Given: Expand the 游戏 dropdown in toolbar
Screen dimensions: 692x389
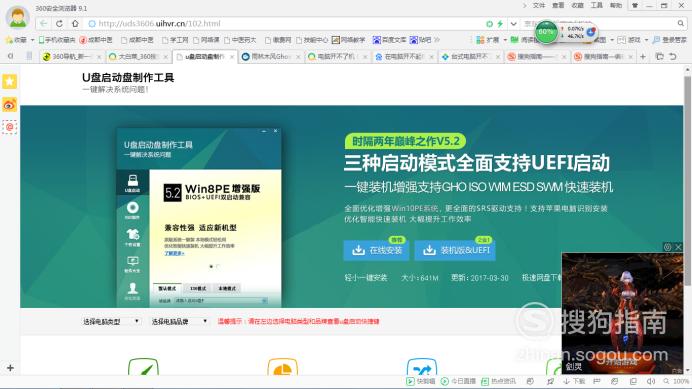Looking at the screenshot, I should pyautogui.click(x=646, y=40).
